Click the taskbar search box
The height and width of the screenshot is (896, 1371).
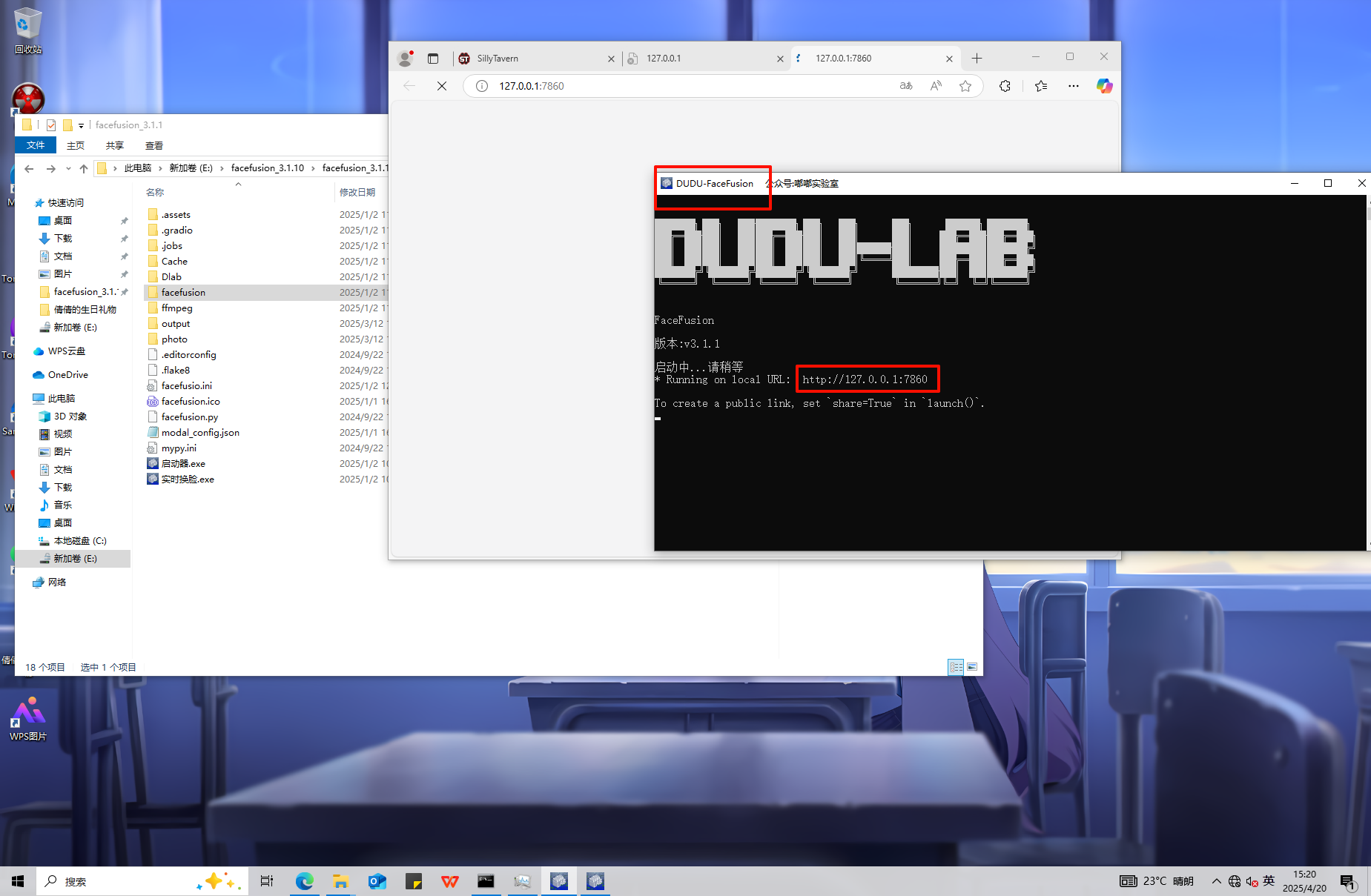[x=142, y=881]
